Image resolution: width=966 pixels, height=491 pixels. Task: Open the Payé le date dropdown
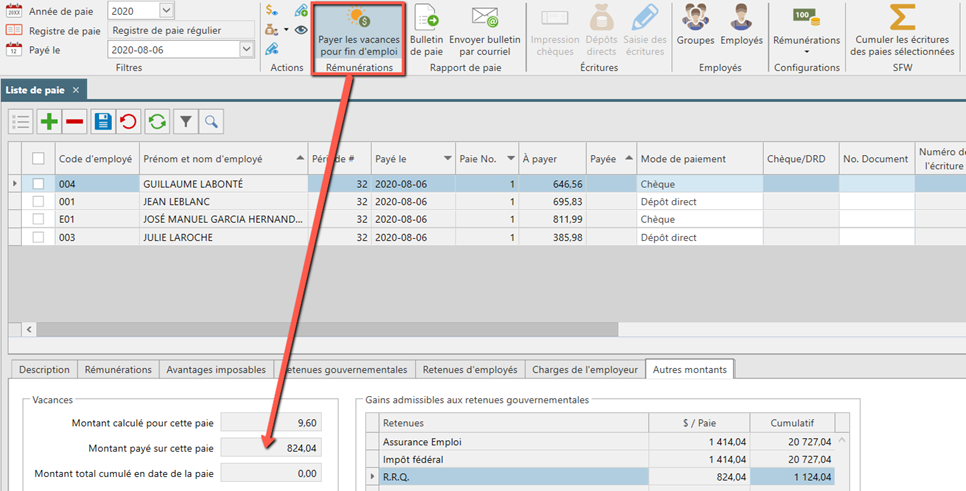(x=246, y=49)
